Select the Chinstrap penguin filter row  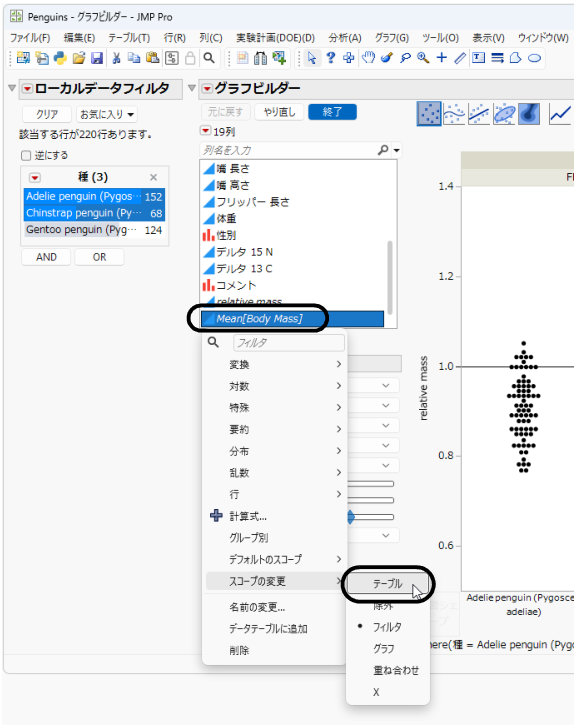coord(94,213)
